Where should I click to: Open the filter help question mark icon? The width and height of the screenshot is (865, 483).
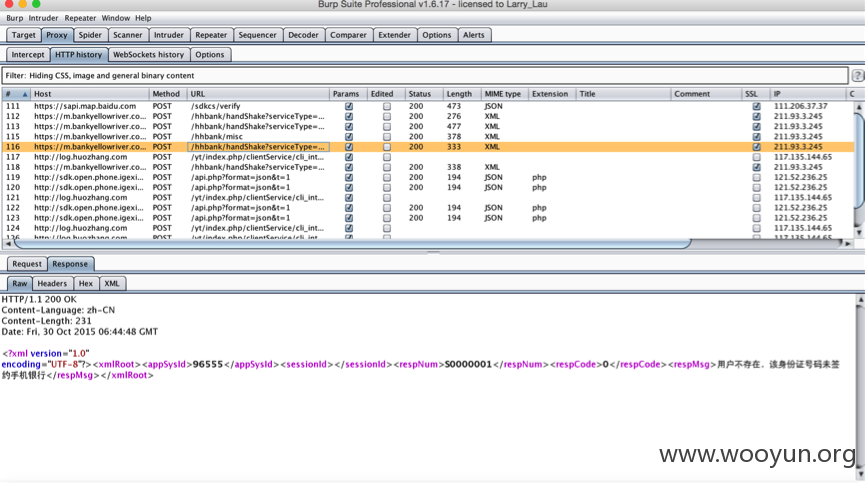(x=858, y=76)
